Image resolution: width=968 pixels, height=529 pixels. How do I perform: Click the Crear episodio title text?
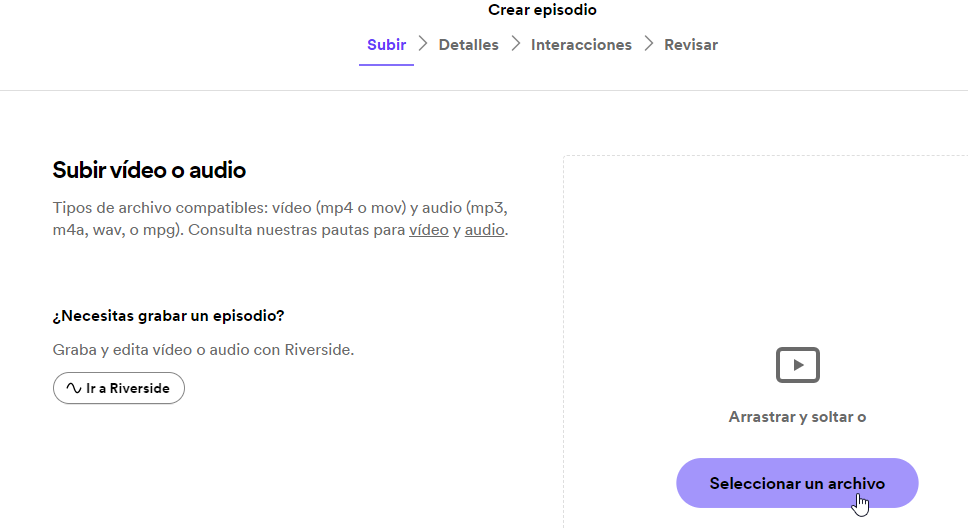(542, 10)
